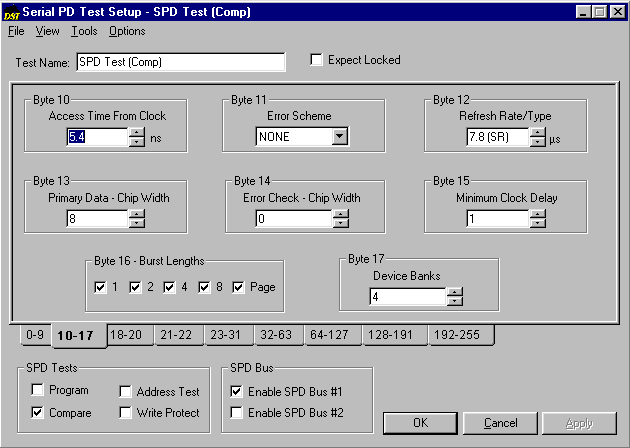630x448 pixels.
Task: Check the Program test option
Action: [38, 390]
